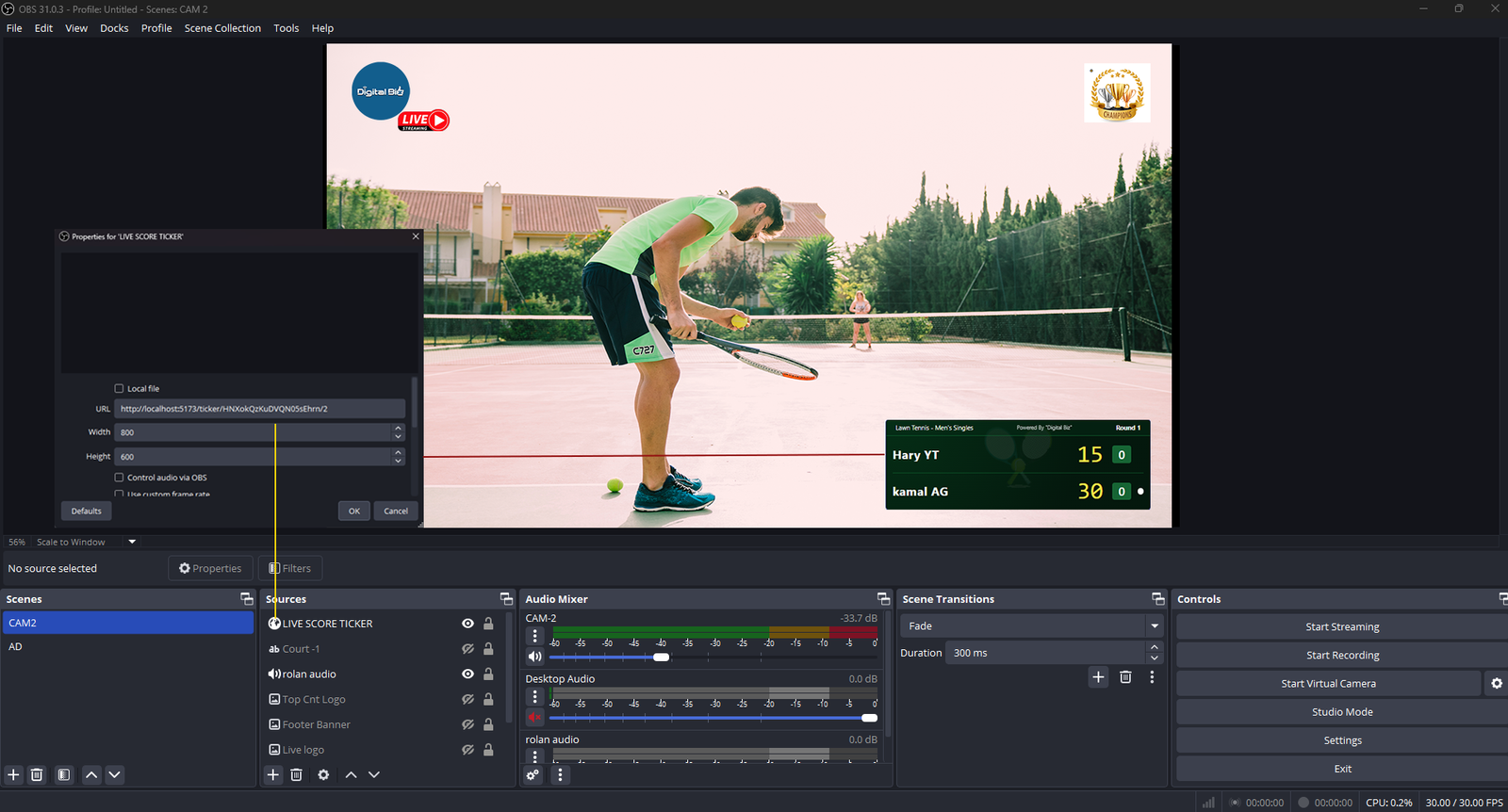Viewport: 1508px width, 812px height.
Task: Move scene up with arrow icon
Action: click(x=91, y=774)
